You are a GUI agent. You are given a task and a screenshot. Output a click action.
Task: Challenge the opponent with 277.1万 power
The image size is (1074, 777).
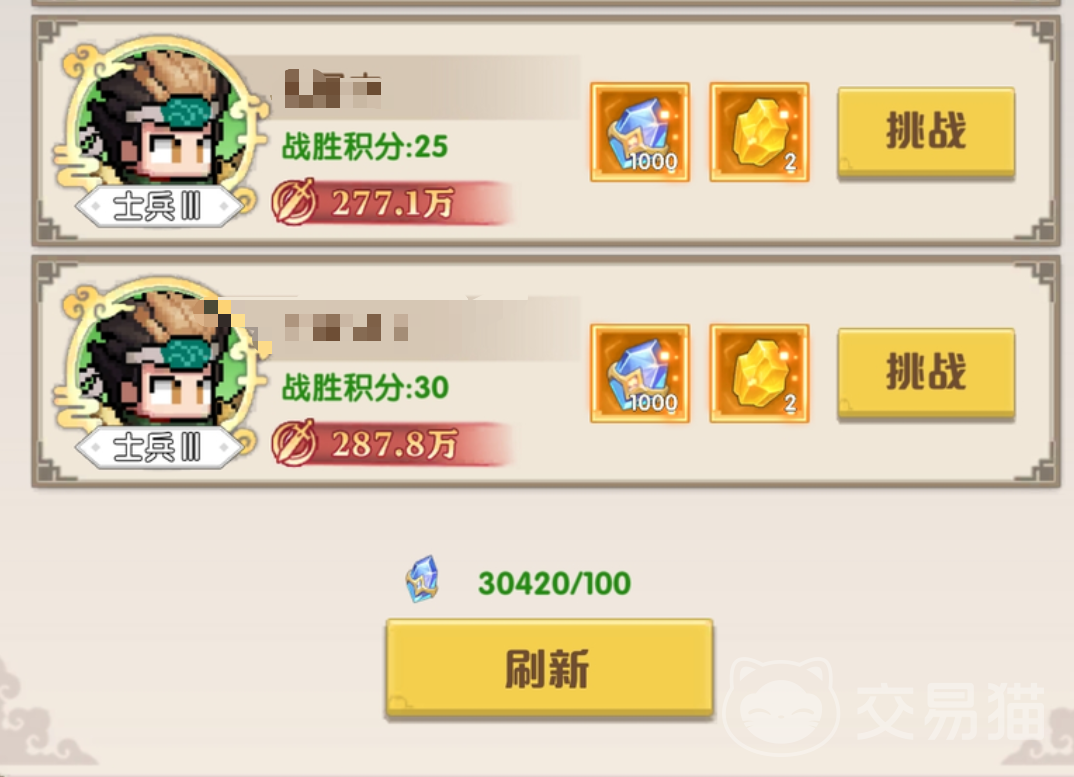[x=925, y=132]
